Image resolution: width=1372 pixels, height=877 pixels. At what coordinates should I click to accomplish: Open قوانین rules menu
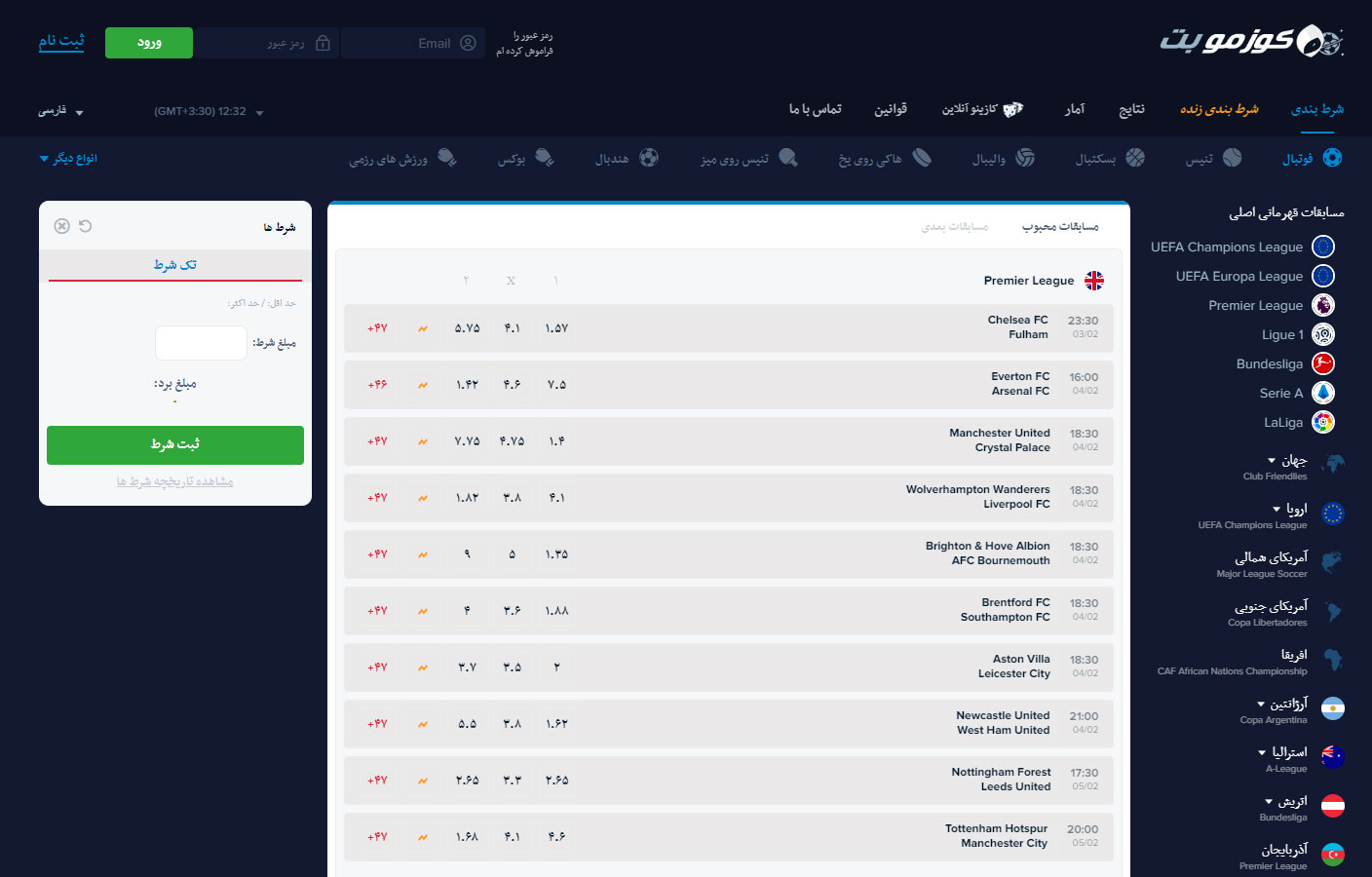tap(891, 109)
